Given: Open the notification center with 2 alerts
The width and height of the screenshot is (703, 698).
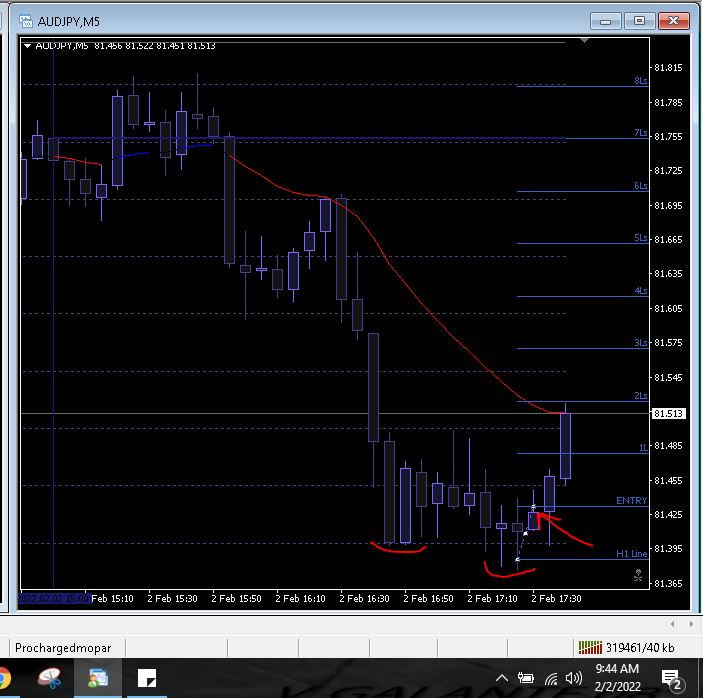Looking at the screenshot, I should 672,679.
